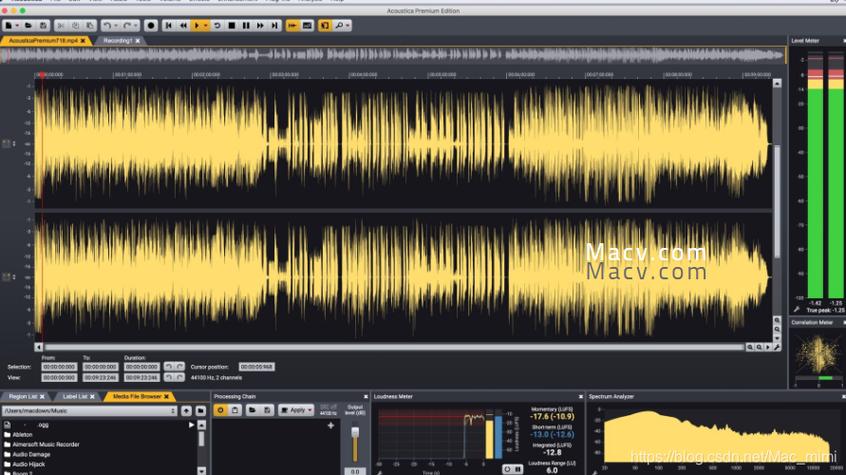Click the Rewind button
Image resolution: width=846 pixels, height=475 pixels.
click(x=183, y=25)
